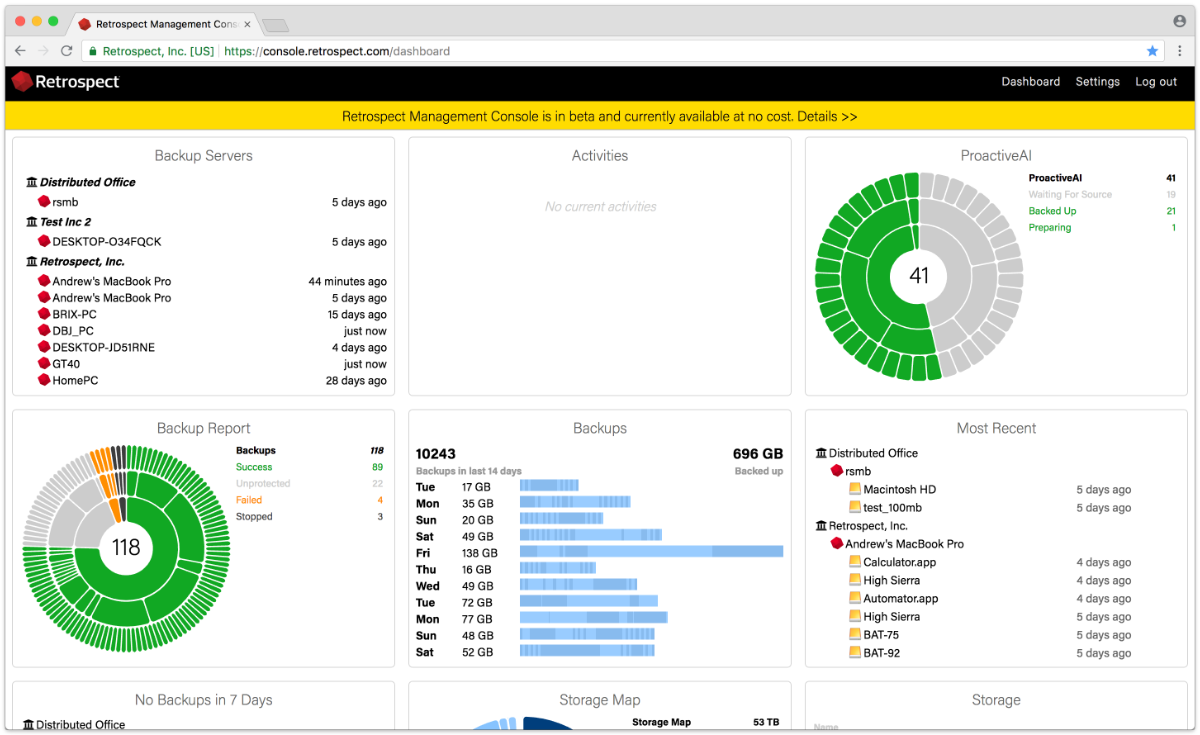
Task: Click the Friday 138 GB backup bar
Action: tap(651, 552)
